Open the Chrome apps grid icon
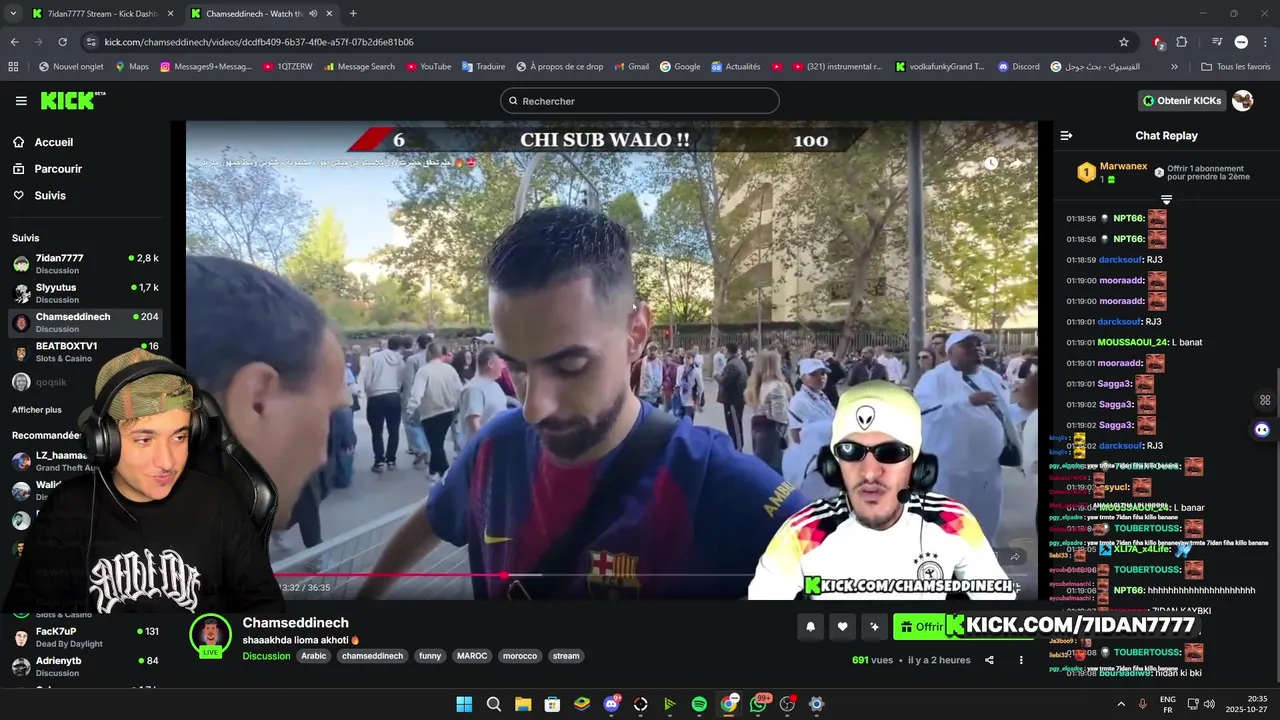This screenshot has width=1280, height=720. click(13, 67)
